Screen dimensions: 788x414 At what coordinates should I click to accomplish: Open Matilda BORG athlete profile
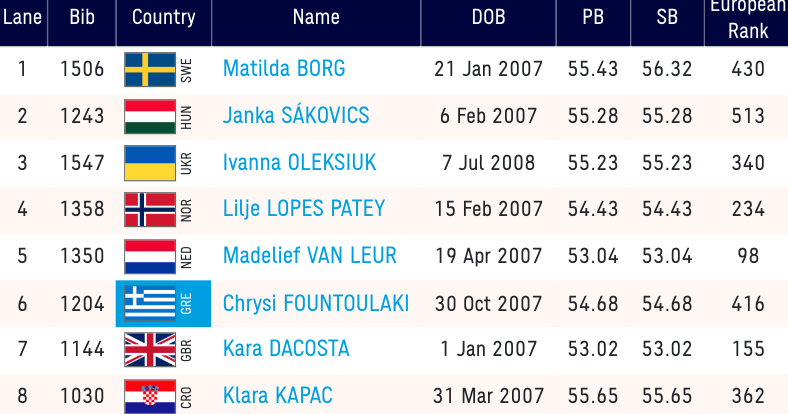tap(284, 69)
